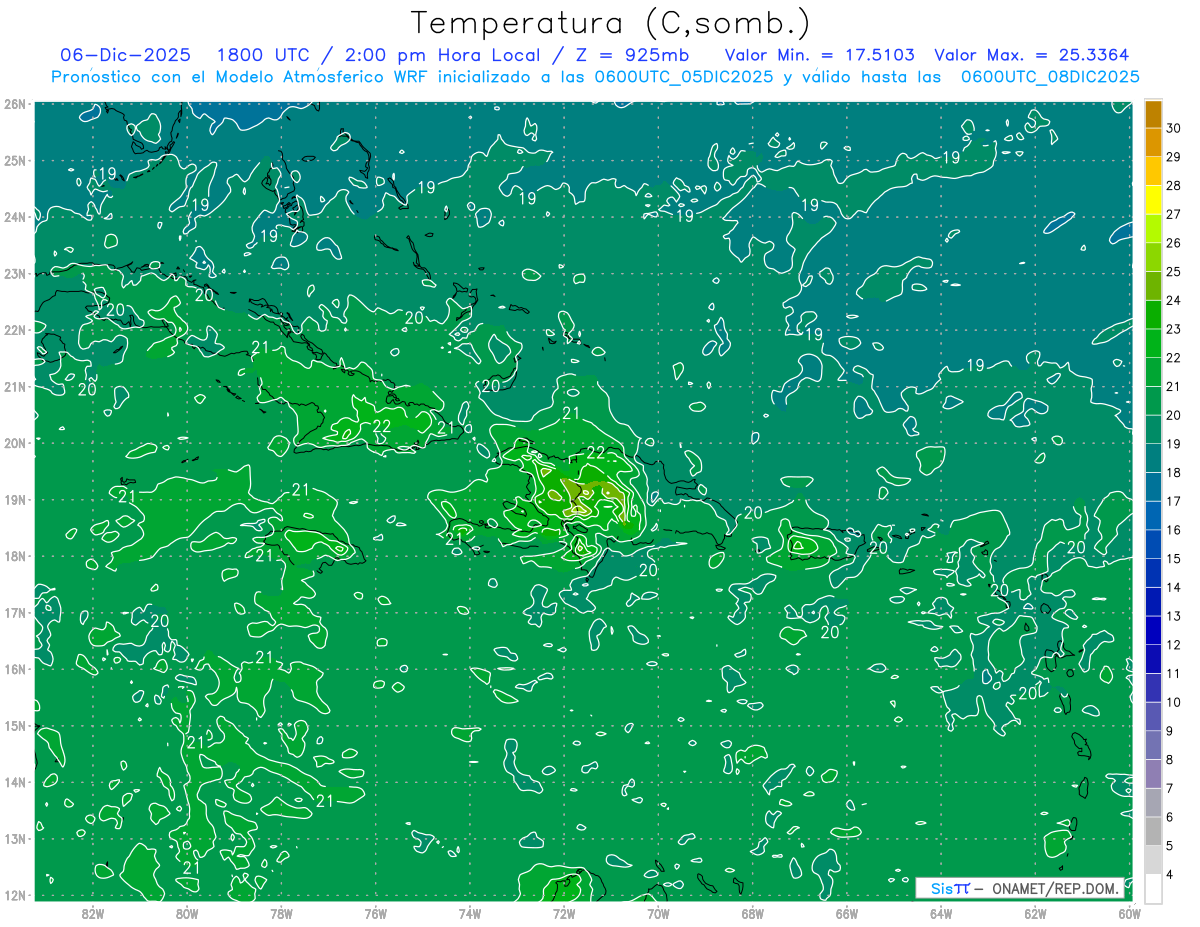
Task: Click the '78W' longitude axis label
Action: [281, 913]
